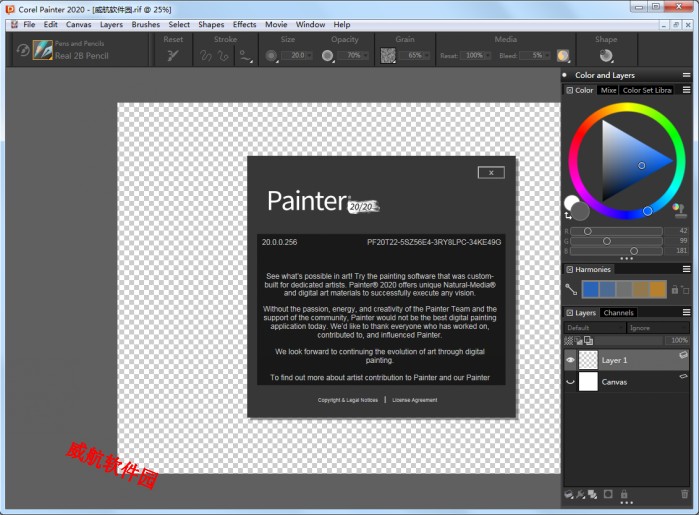Click the Corel Painter document icon in menu bar
The height and width of the screenshot is (515, 699).
14,25
